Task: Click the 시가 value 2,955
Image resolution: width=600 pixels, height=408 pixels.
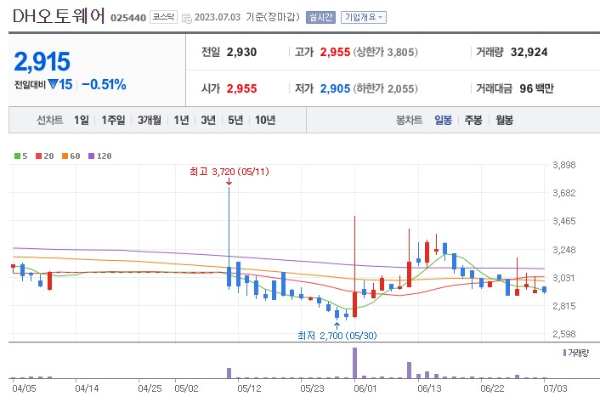Action: 241,88
